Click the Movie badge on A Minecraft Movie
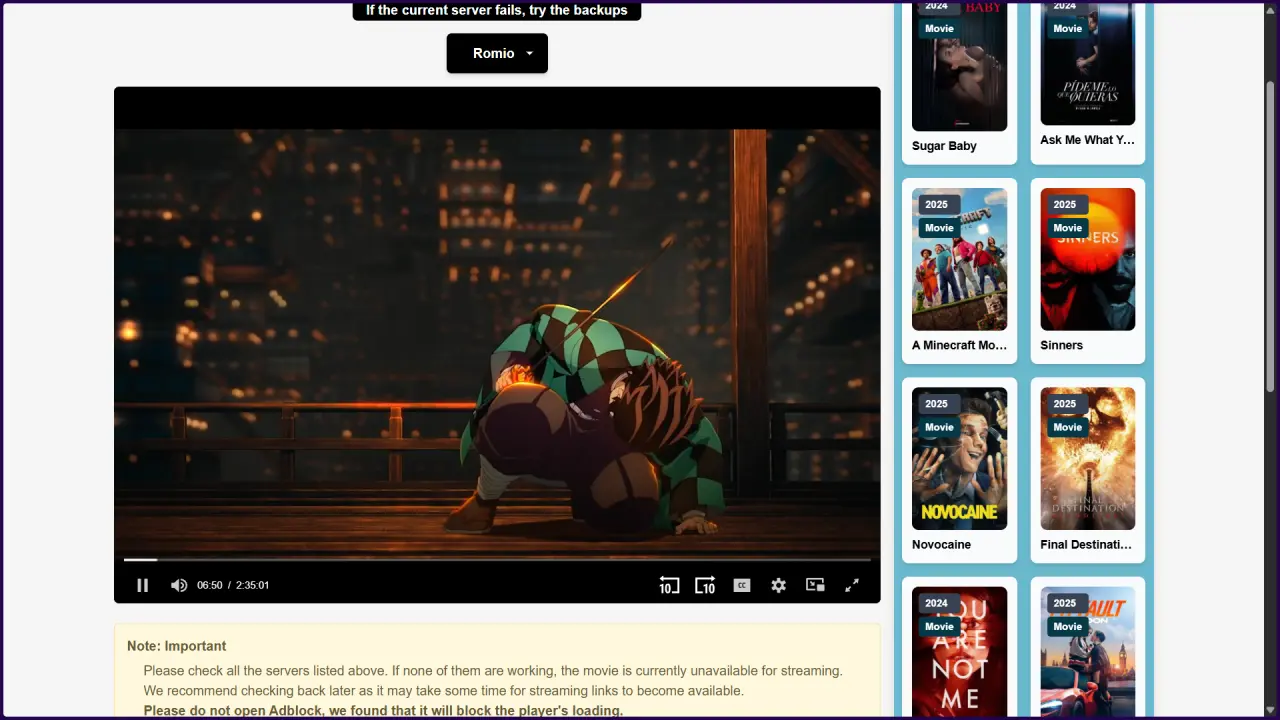 [939, 228]
